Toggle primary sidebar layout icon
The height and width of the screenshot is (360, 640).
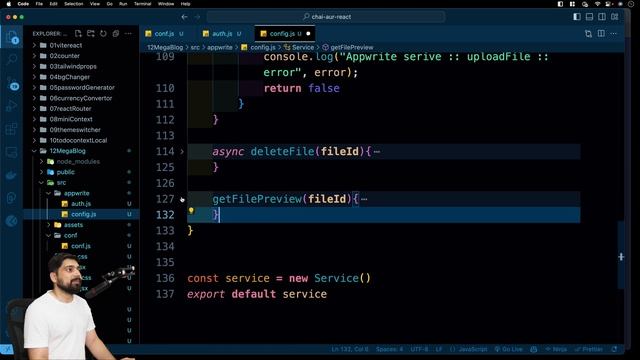(577, 17)
